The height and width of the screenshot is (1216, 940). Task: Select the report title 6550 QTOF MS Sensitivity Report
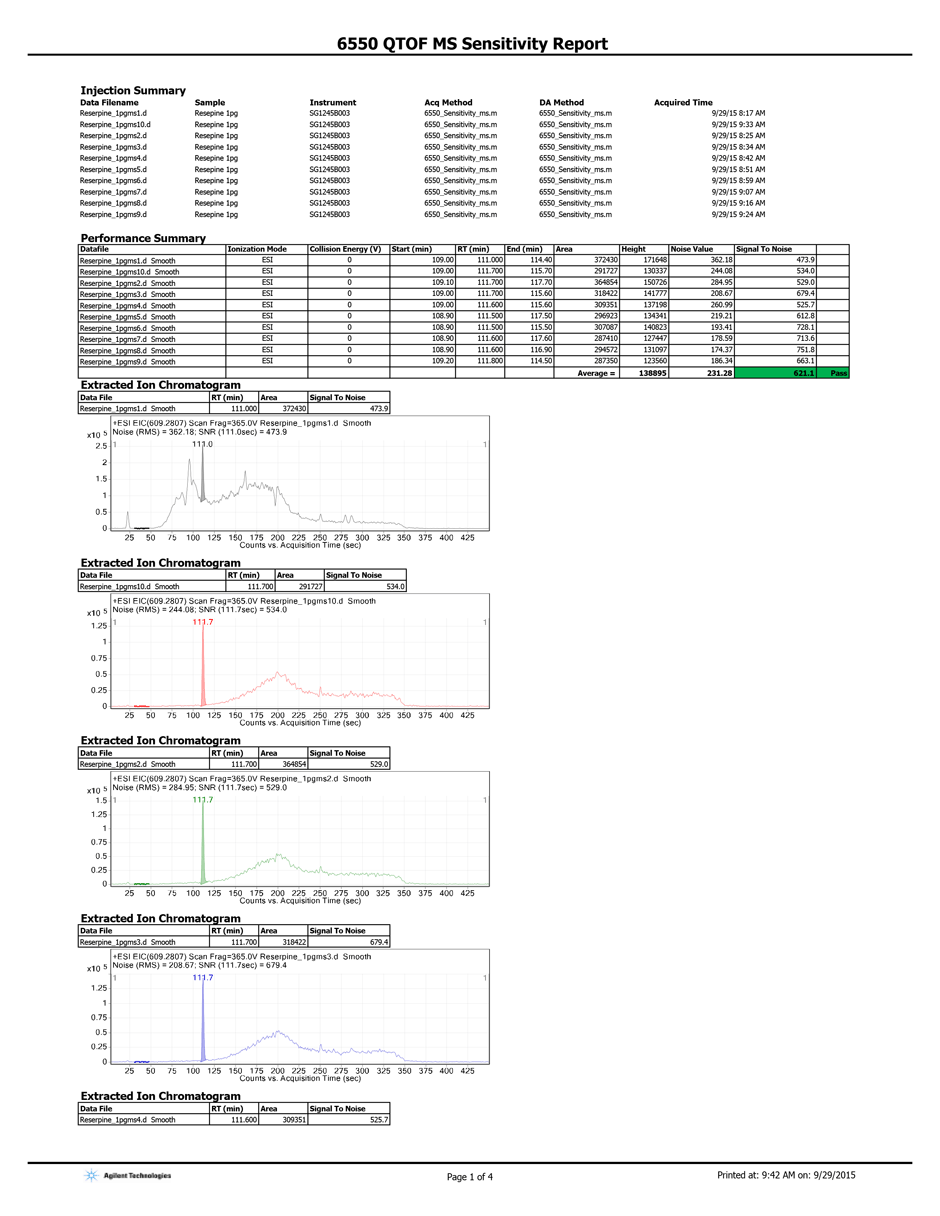click(471, 44)
